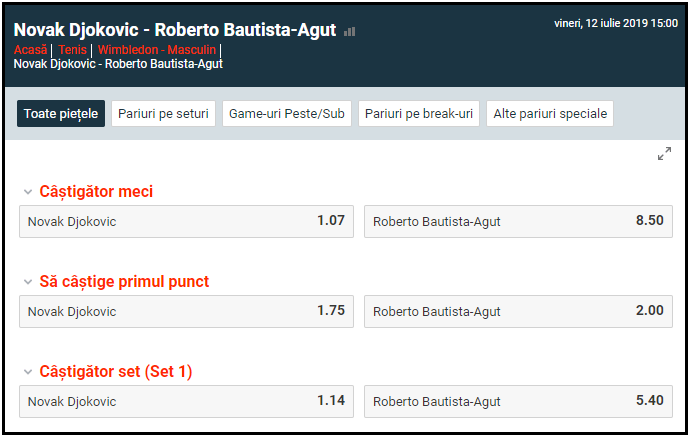Bet on Djokovic match winner at 1.07
This screenshot has width=688, height=436.
(186, 221)
